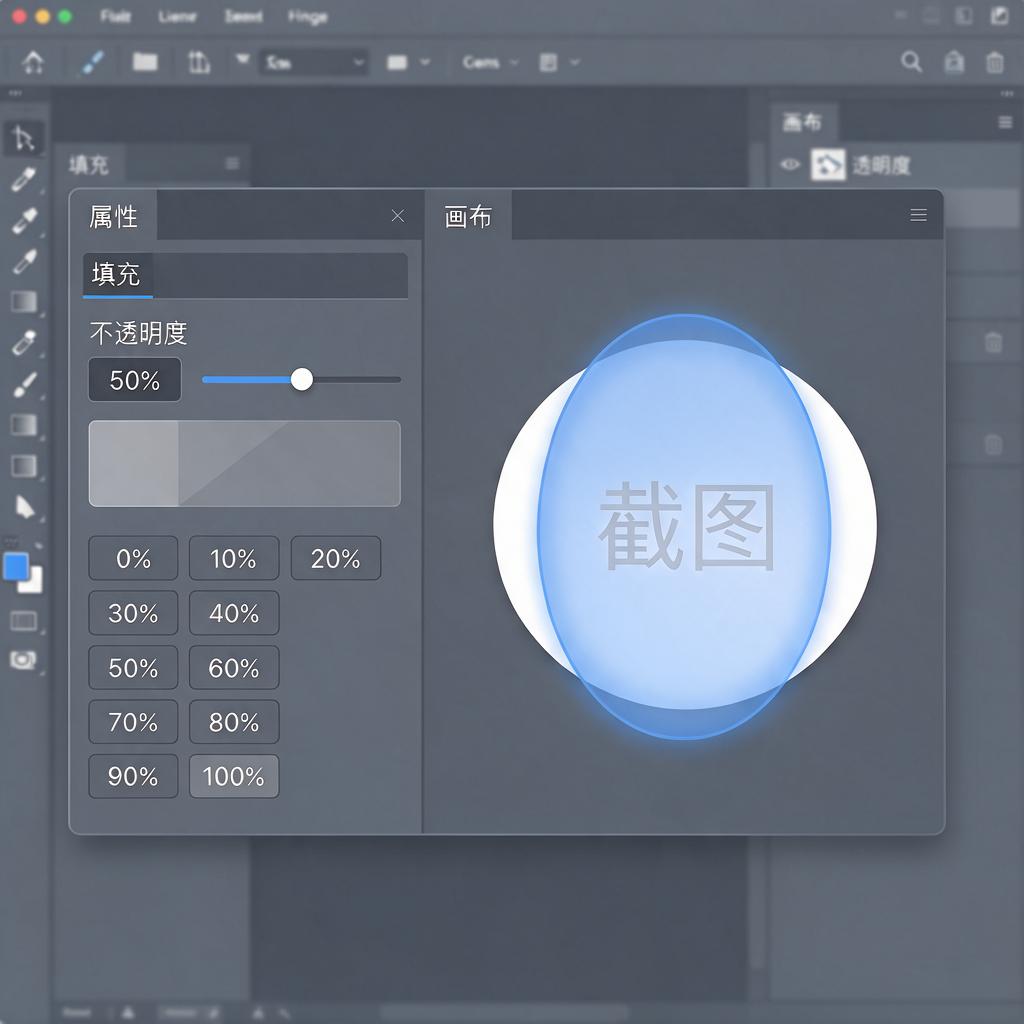
Task: Select the arrow selection tool
Action: pos(24,138)
